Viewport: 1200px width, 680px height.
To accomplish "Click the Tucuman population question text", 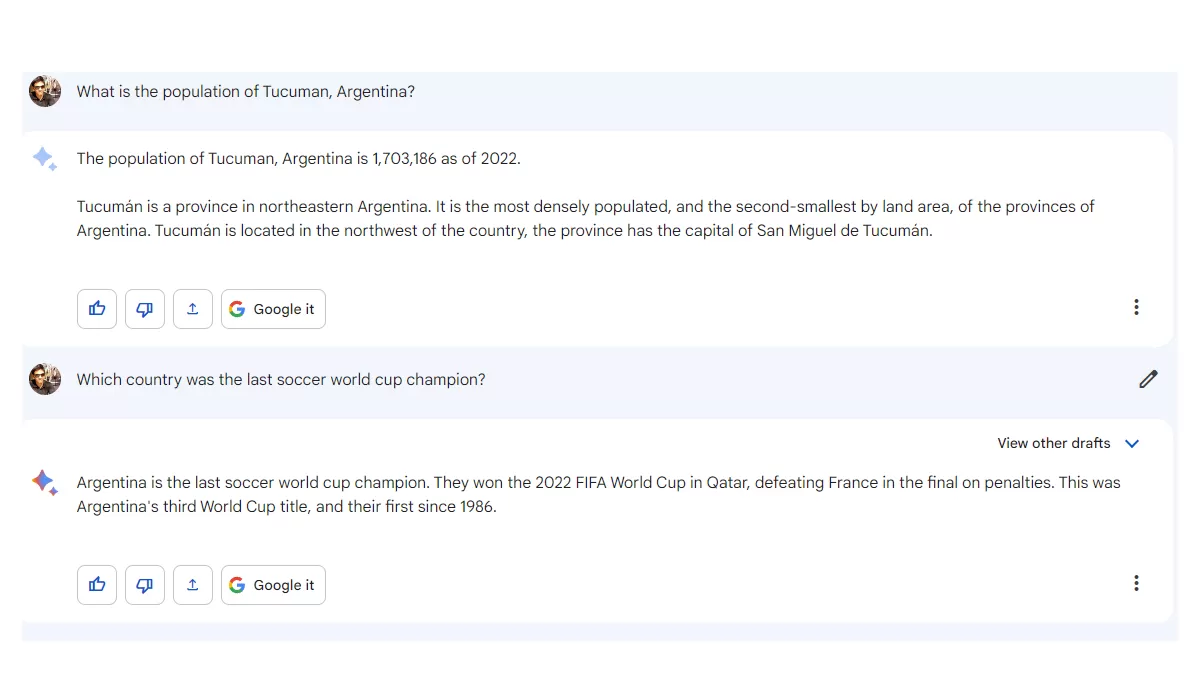I will pyautogui.click(x=246, y=92).
